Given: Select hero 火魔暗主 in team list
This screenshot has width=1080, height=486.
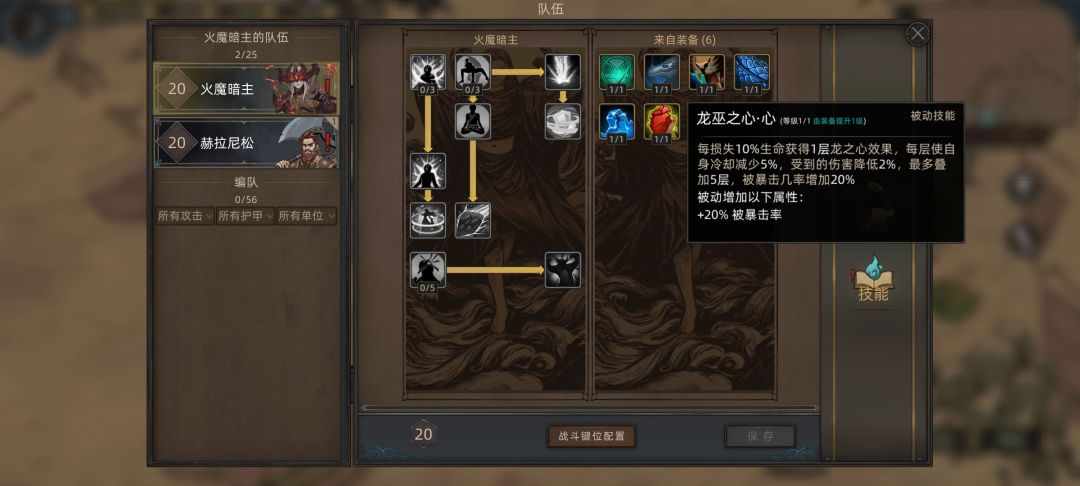Looking at the screenshot, I should [246, 89].
